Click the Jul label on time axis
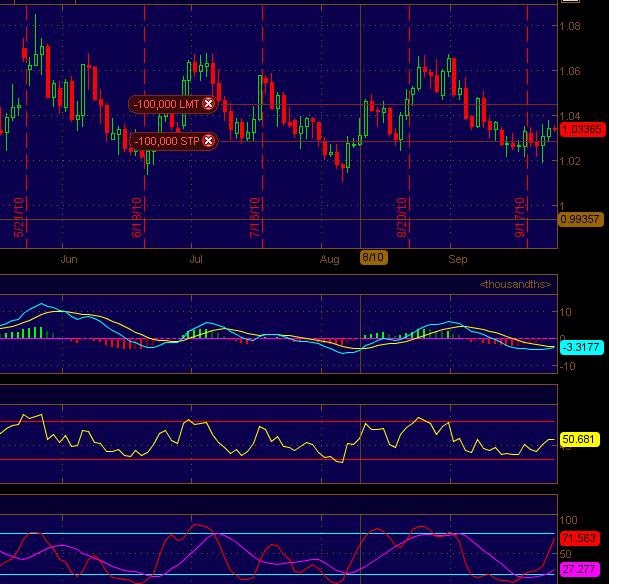This screenshot has width=620, height=584. [x=196, y=259]
